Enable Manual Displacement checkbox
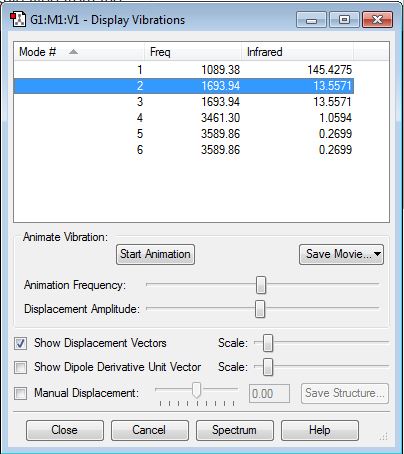This screenshot has width=404, height=454. 20,393
